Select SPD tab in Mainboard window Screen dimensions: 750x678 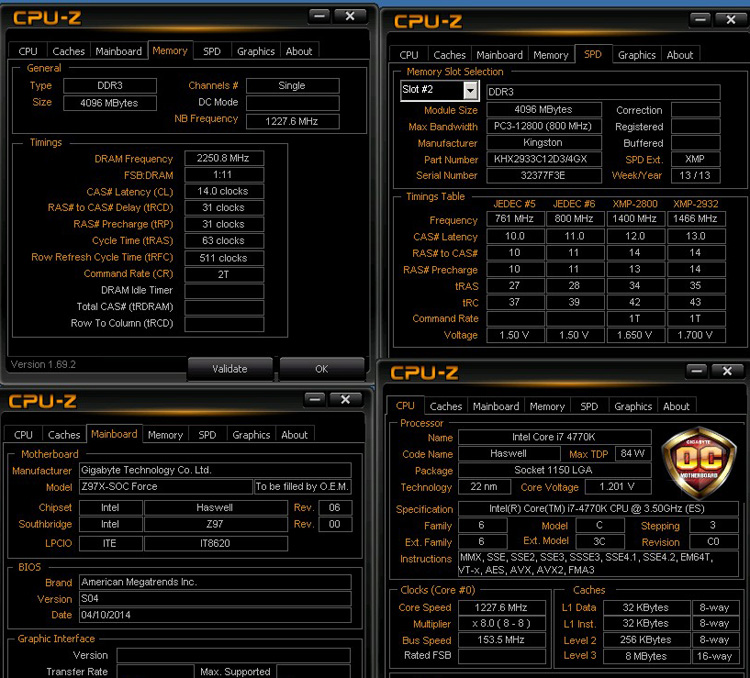pos(207,435)
